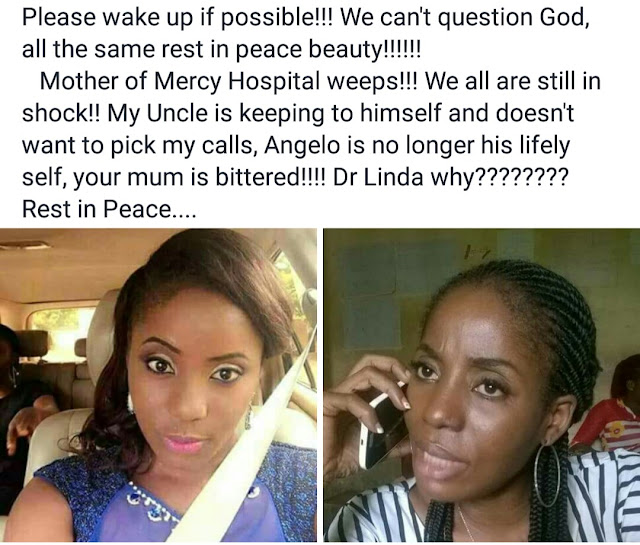Open the right photo of woman on phone
Image resolution: width=640 pixels, height=545 pixels.
(x=482, y=385)
